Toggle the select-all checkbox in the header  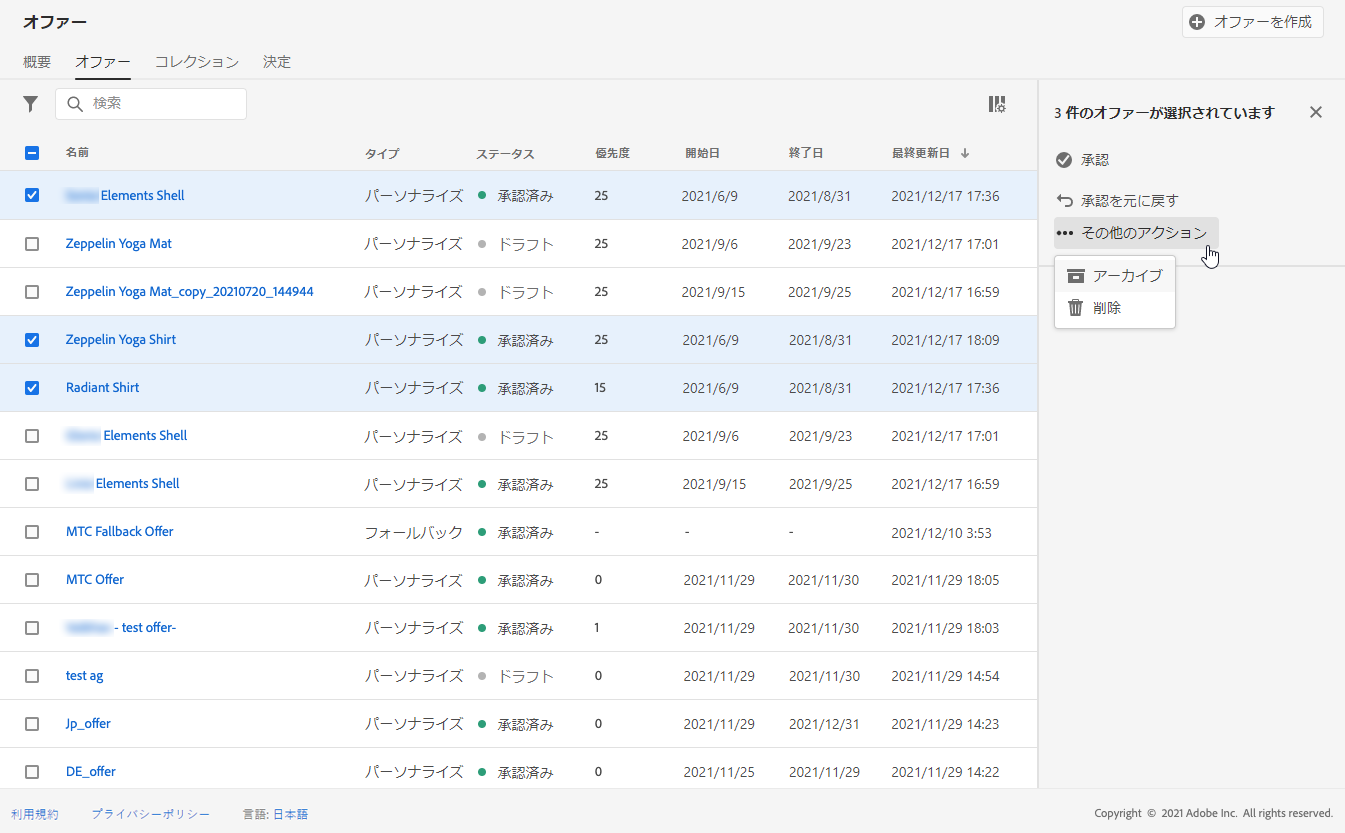32,153
